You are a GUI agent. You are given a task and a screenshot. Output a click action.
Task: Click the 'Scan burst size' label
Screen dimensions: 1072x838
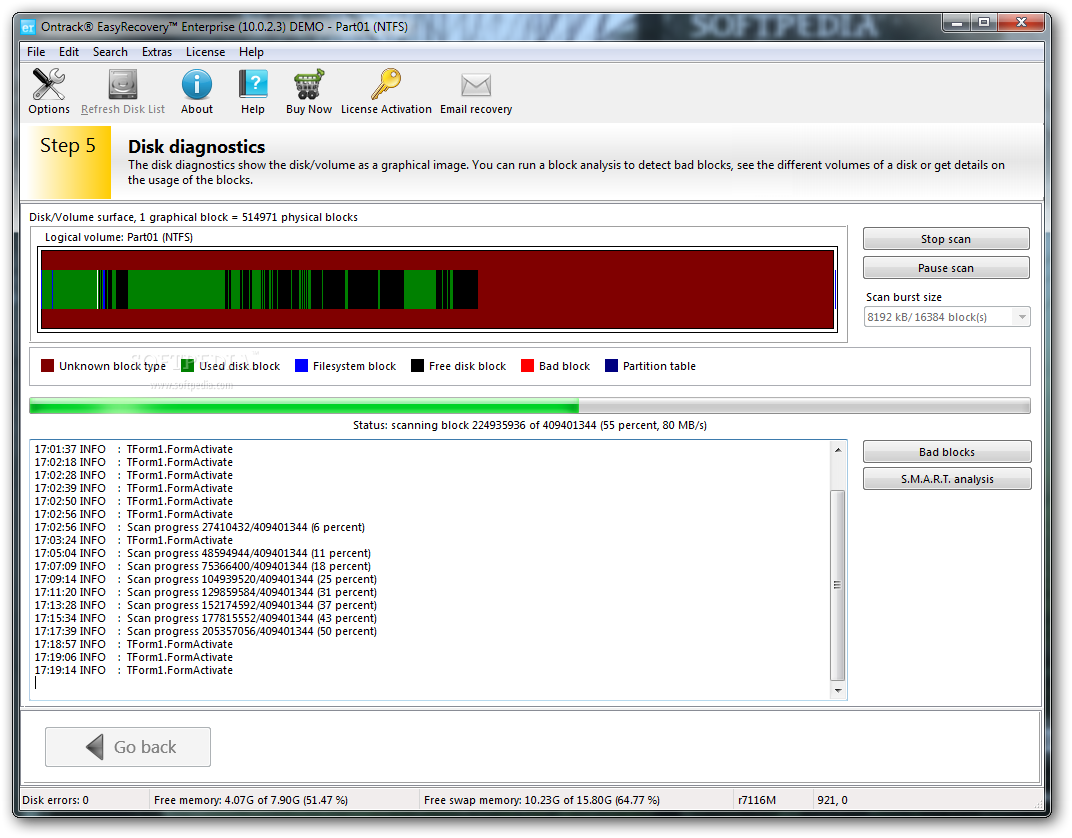pos(904,297)
